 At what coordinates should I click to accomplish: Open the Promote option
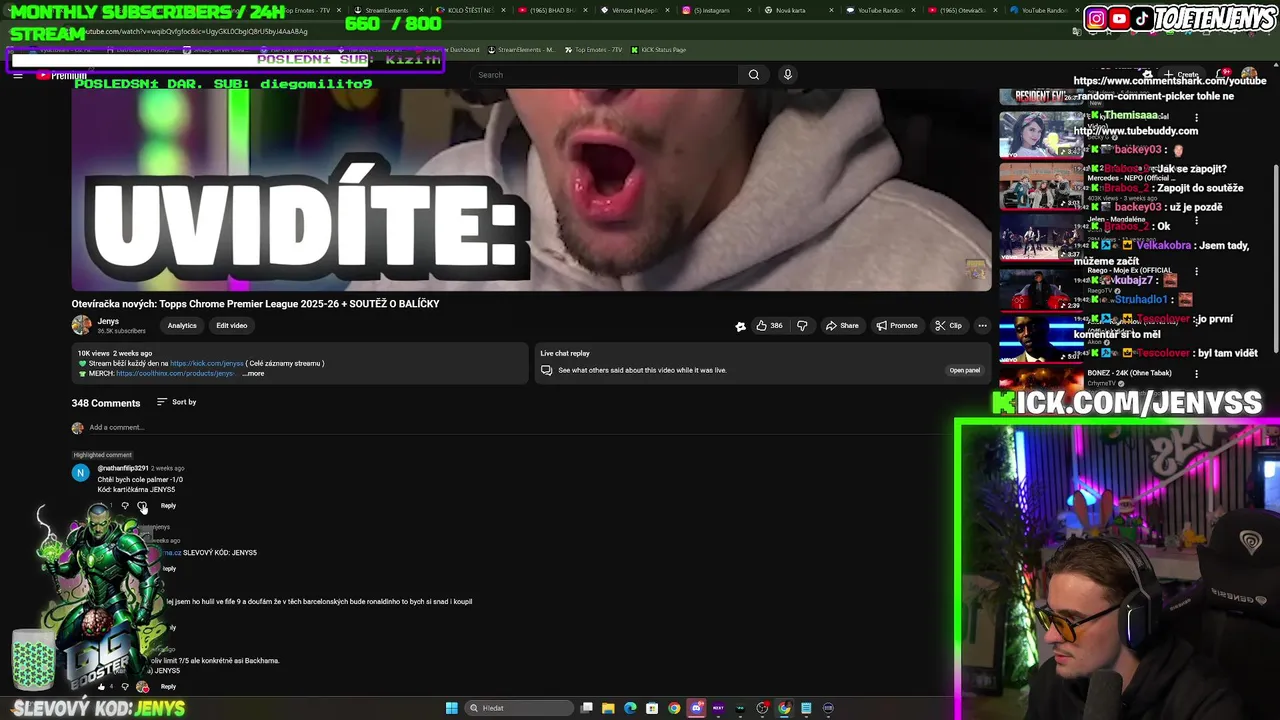tap(897, 325)
